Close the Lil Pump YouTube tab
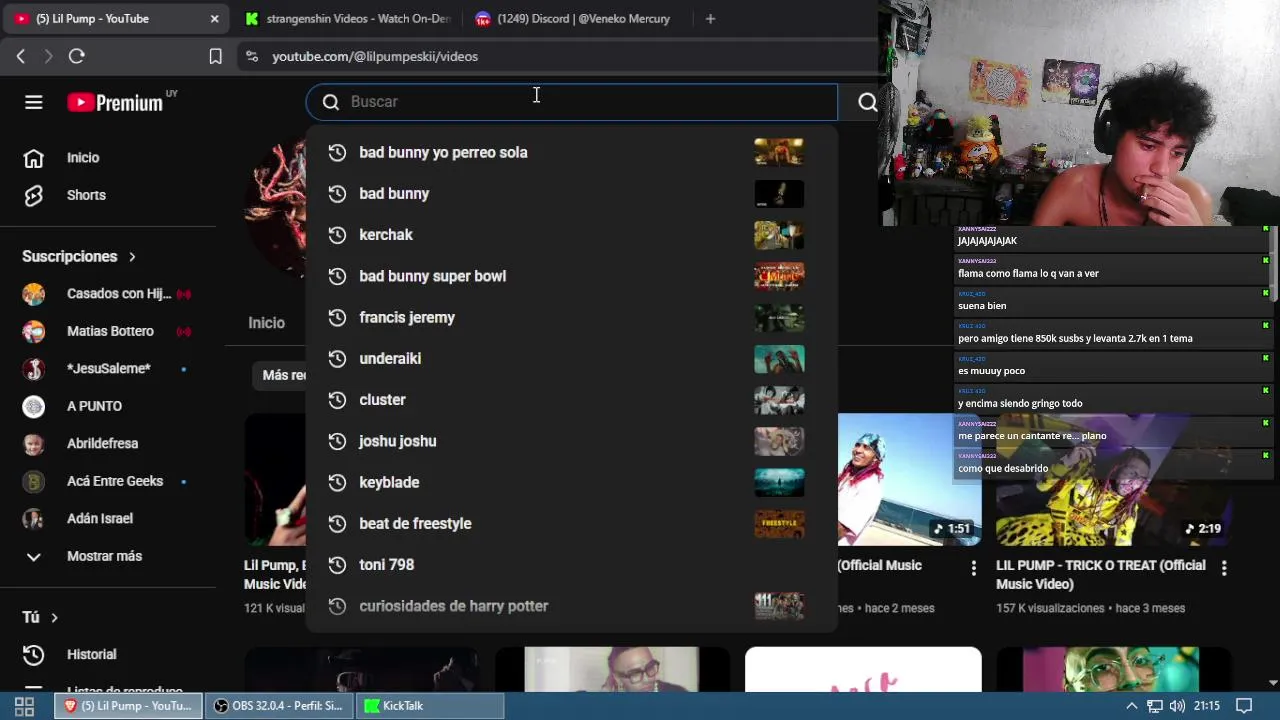 (x=214, y=19)
